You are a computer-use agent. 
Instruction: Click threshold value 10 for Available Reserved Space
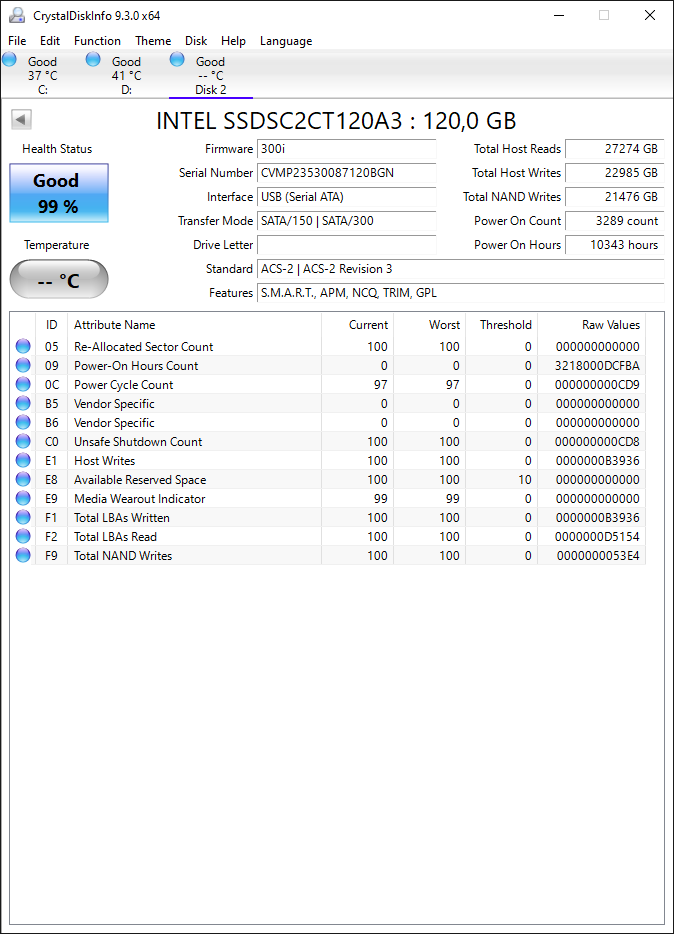point(525,480)
